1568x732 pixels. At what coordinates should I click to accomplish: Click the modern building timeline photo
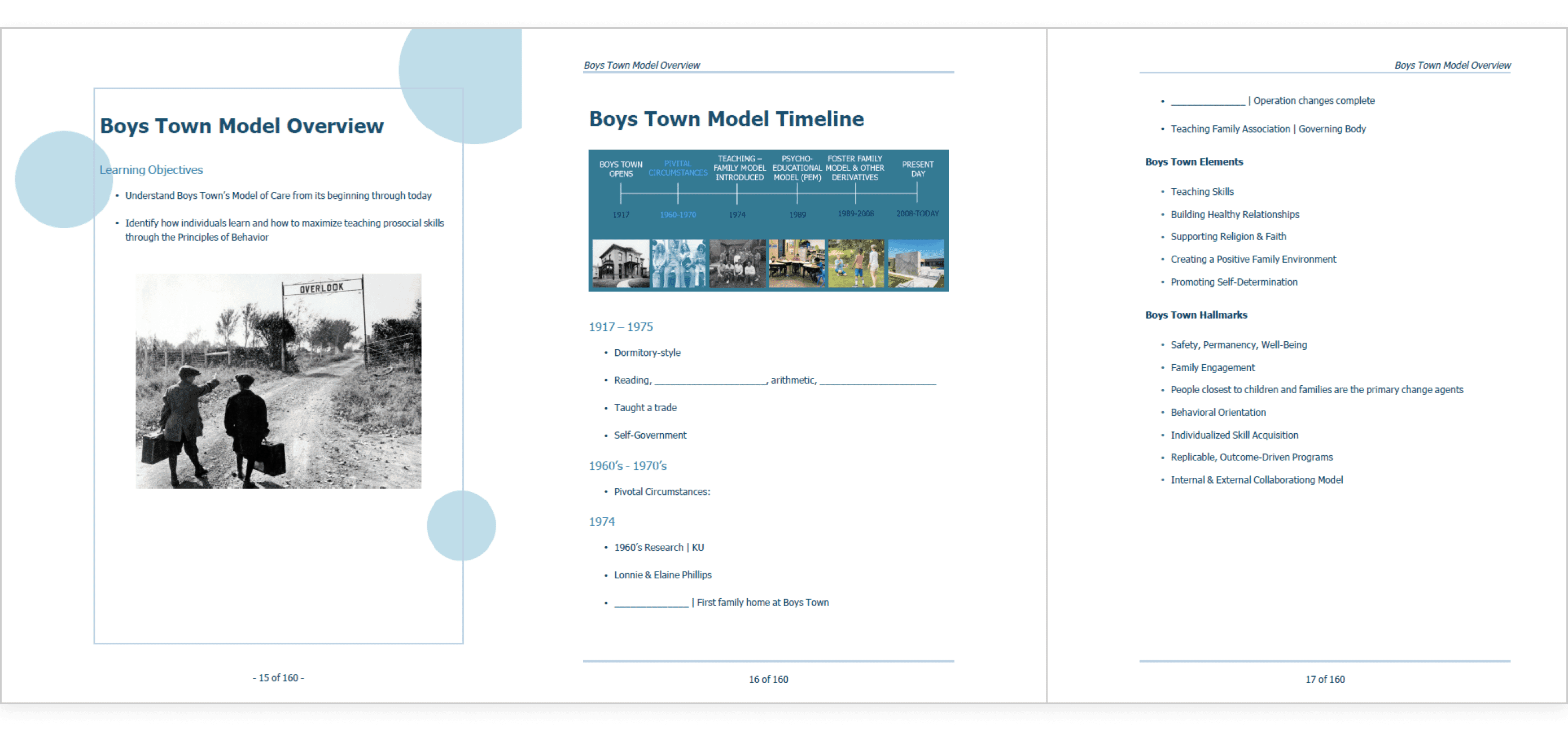pos(916,263)
